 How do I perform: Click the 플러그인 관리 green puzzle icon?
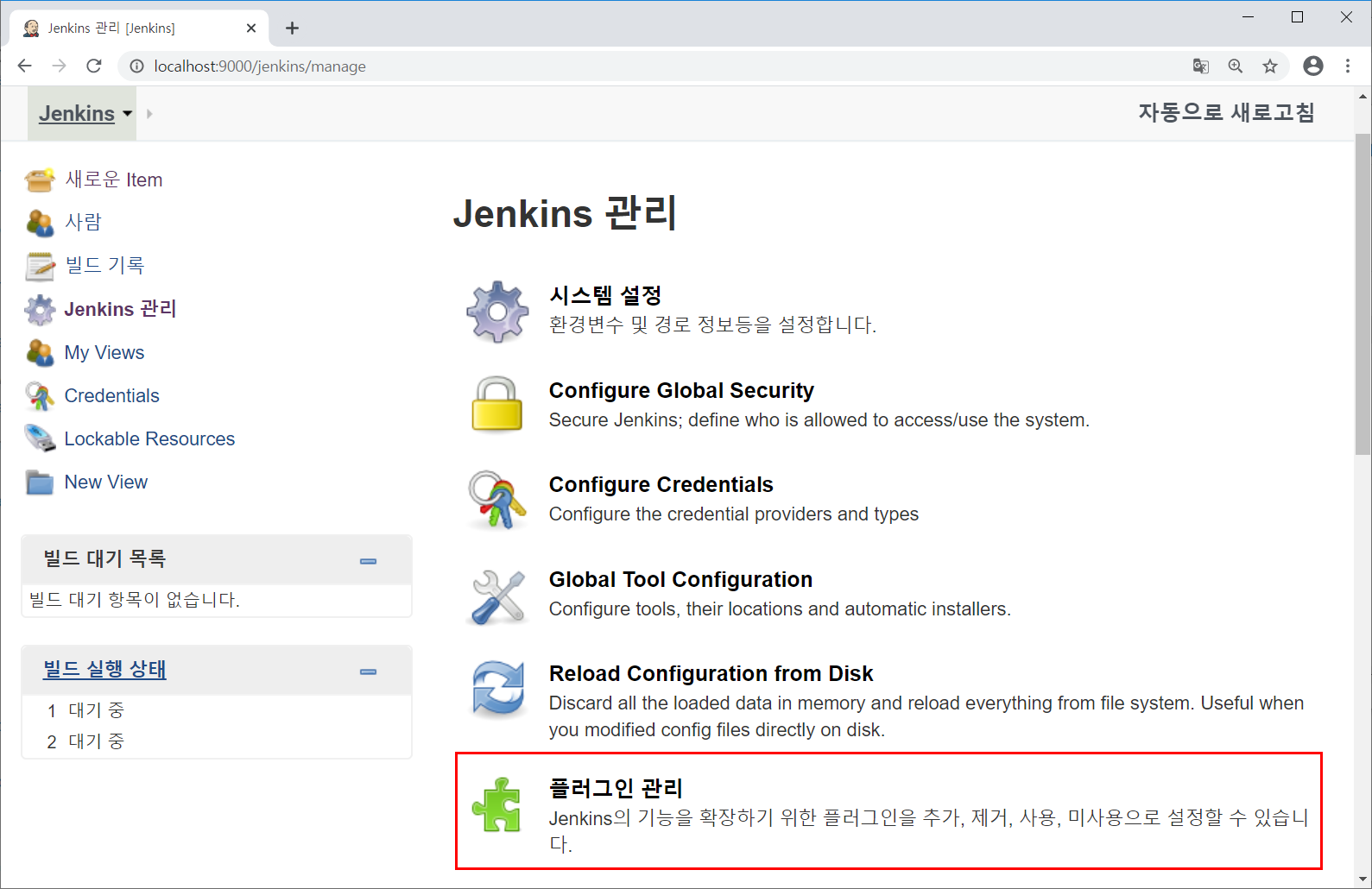(496, 804)
